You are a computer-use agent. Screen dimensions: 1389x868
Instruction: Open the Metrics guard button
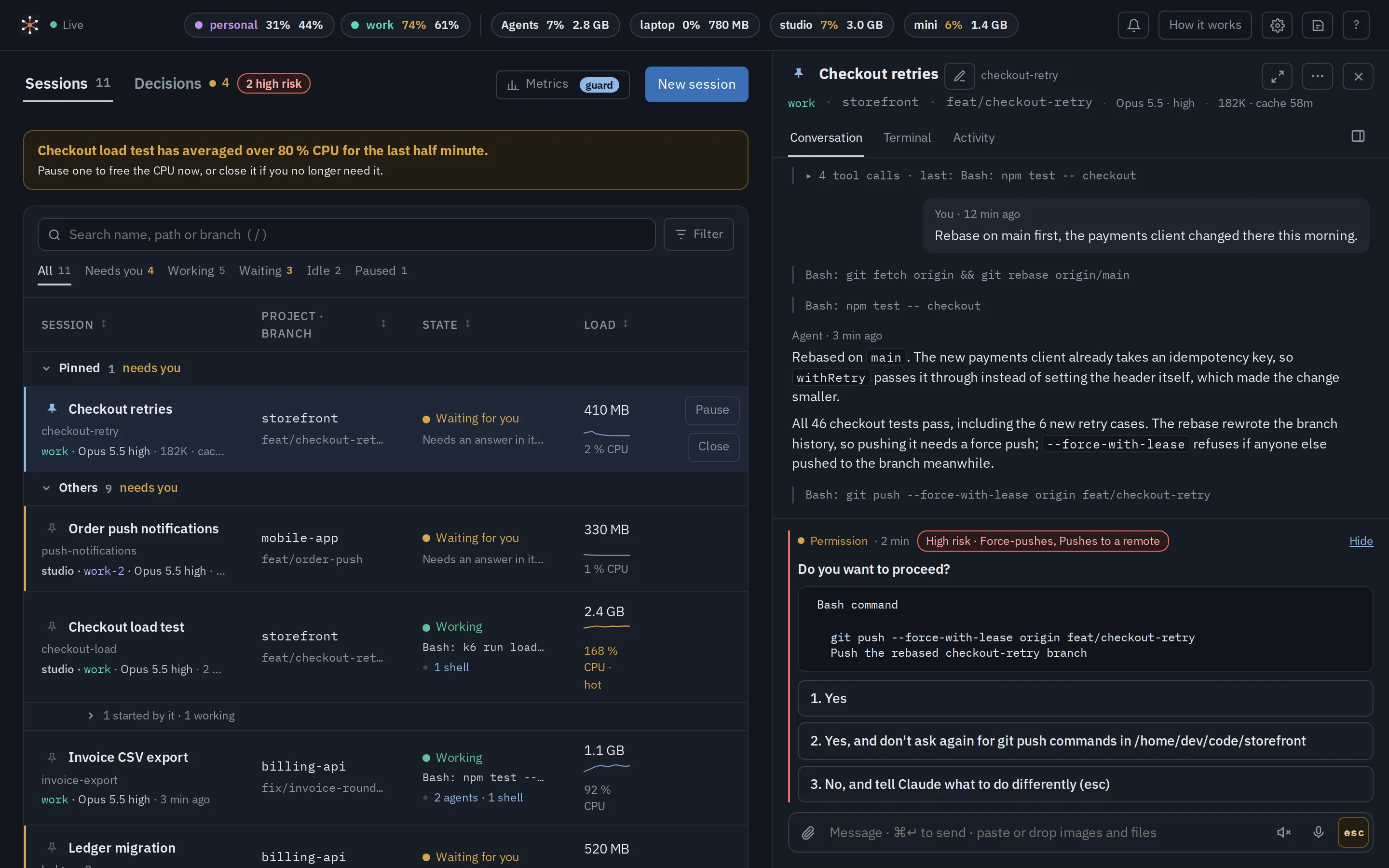[x=562, y=84]
